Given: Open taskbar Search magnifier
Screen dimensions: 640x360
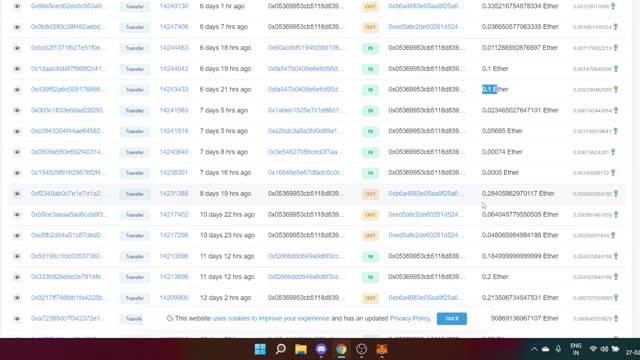Looking at the screenshot, I should pos(280,349).
